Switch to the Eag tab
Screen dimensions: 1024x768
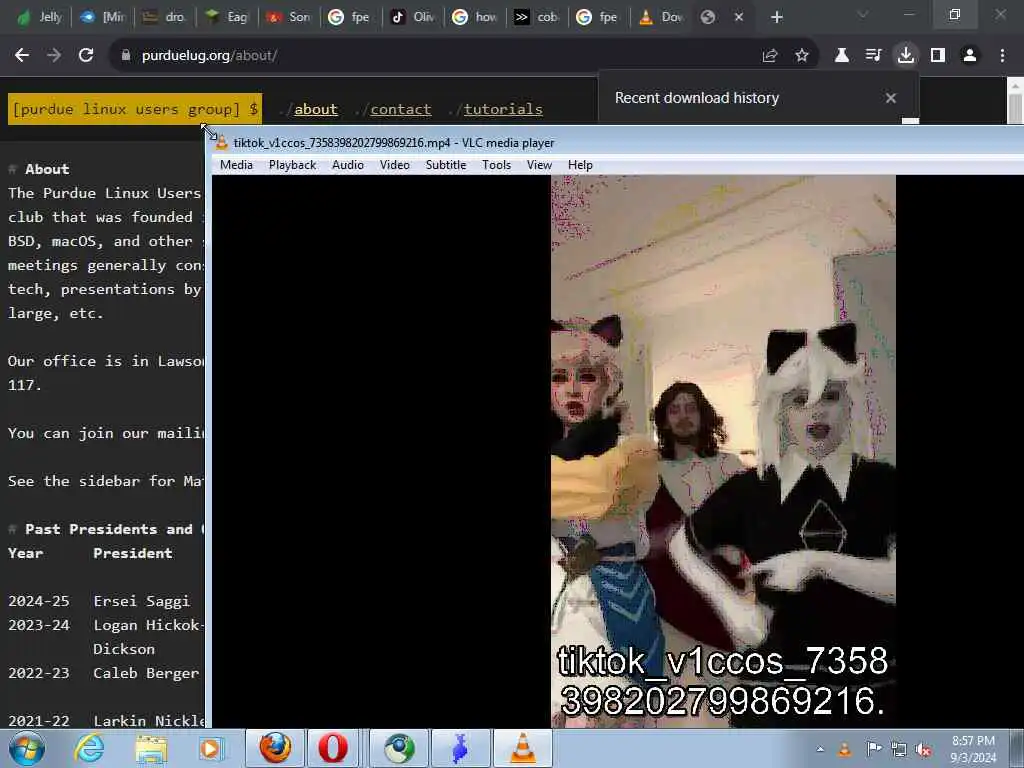(227, 17)
